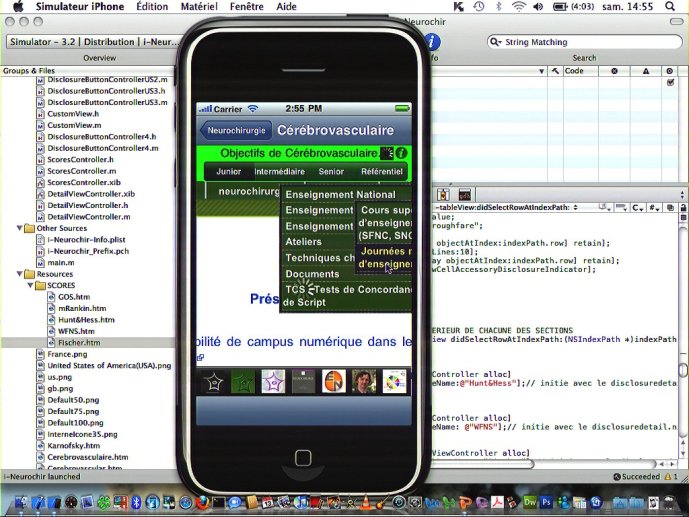689x517 pixels.
Task: Click the target membership column header icon
Action: point(669,71)
